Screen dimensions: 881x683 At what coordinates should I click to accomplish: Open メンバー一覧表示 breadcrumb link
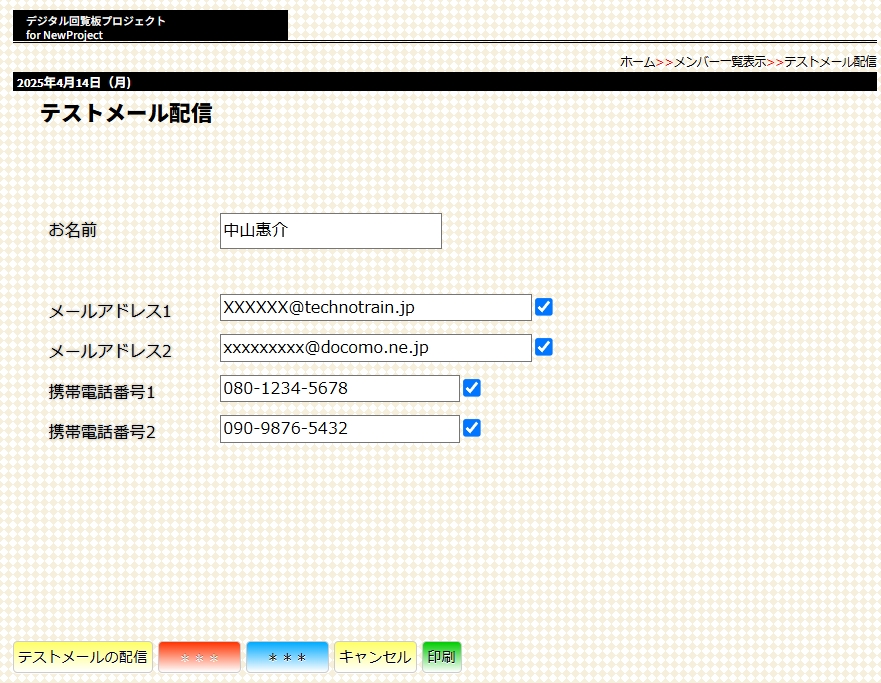(x=720, y=62)
